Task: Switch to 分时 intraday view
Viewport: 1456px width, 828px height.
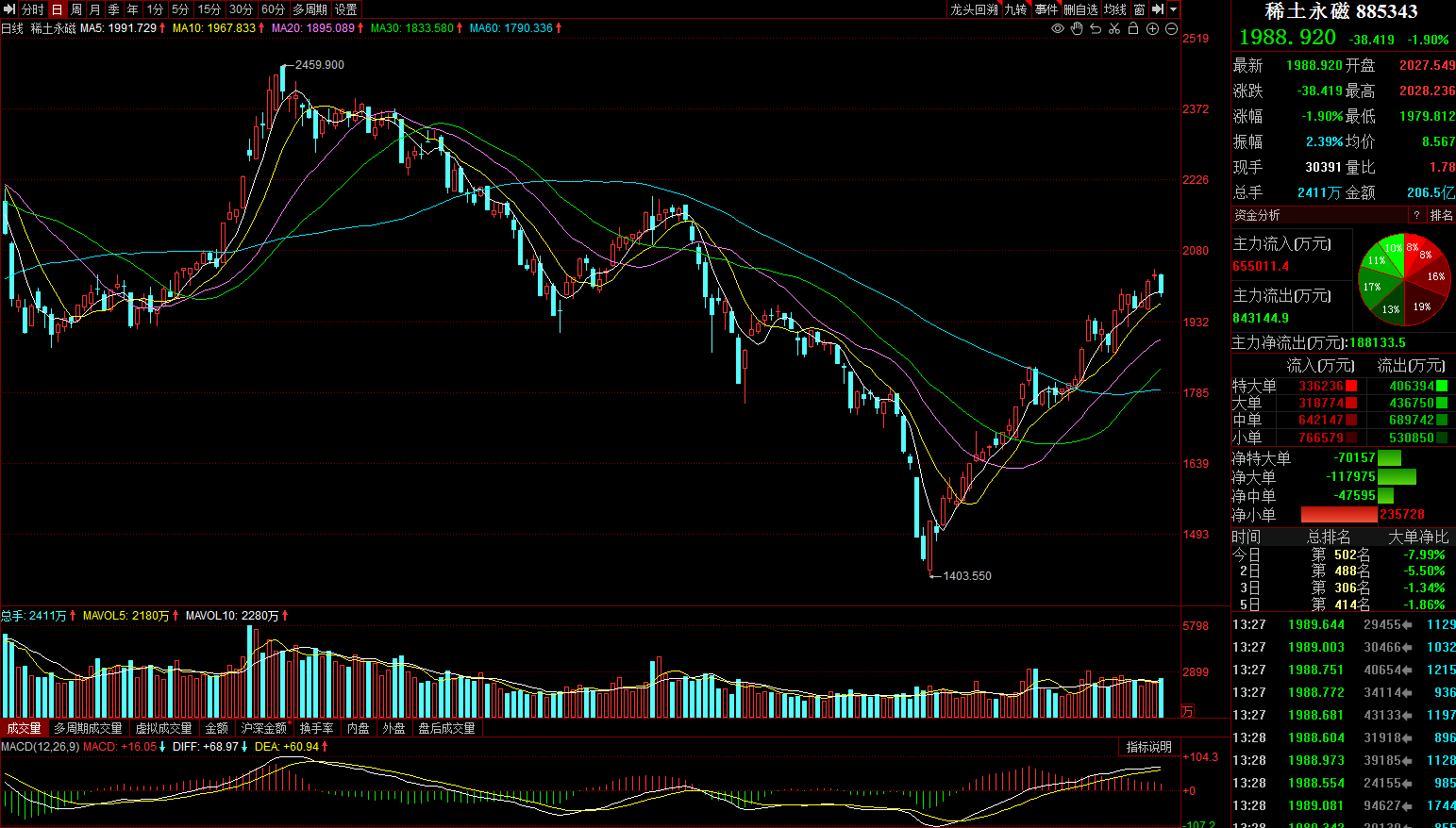Action: (x=33, y=9)
